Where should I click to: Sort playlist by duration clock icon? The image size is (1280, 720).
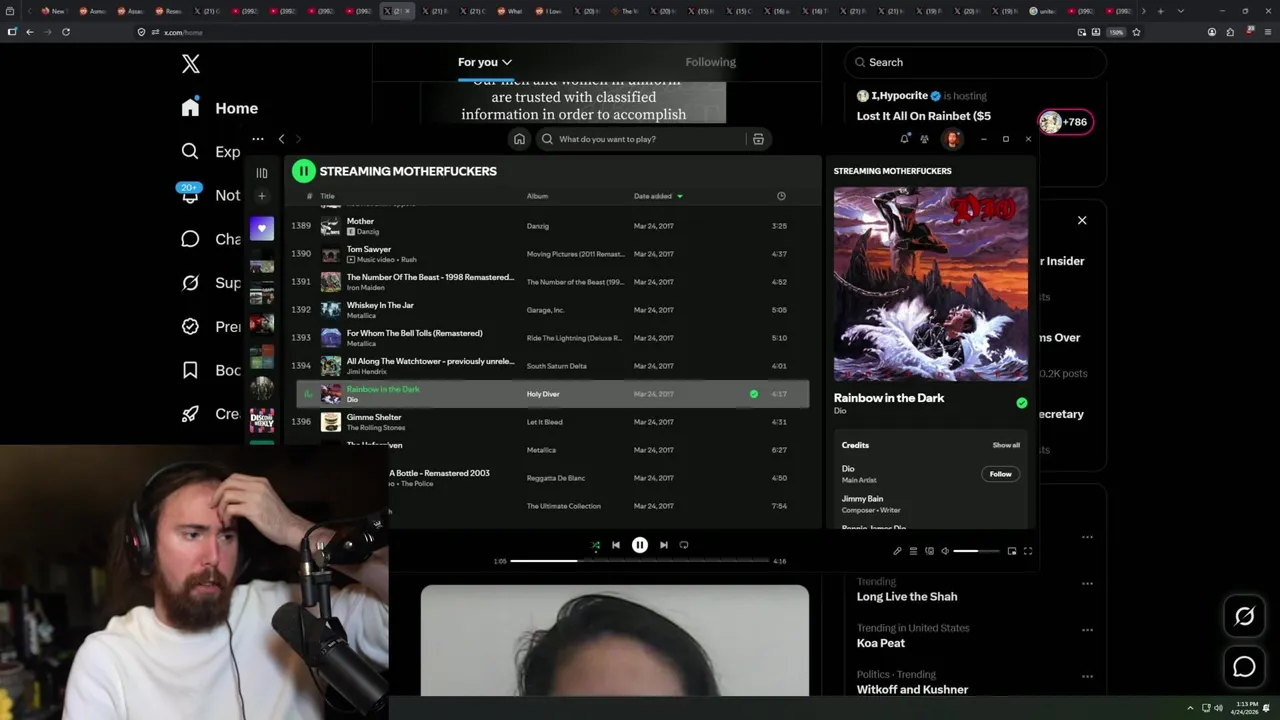tap(781, 196)
